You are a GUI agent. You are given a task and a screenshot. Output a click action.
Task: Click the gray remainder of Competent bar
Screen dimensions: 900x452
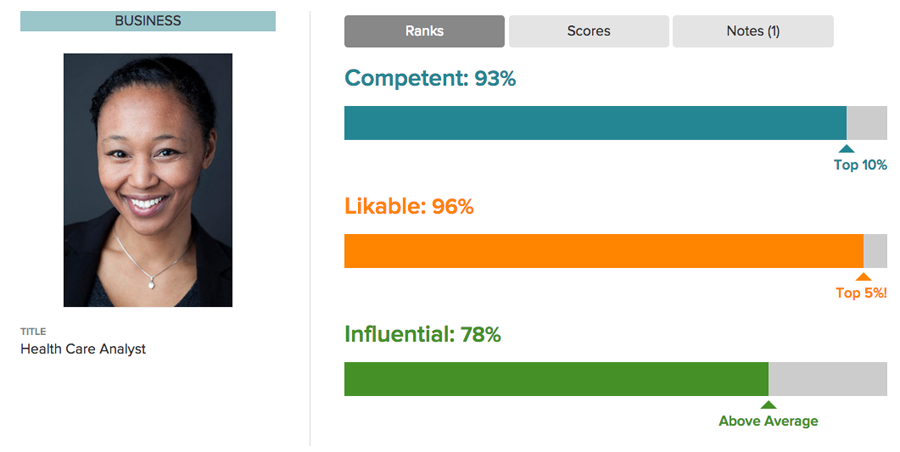point(867,123)
